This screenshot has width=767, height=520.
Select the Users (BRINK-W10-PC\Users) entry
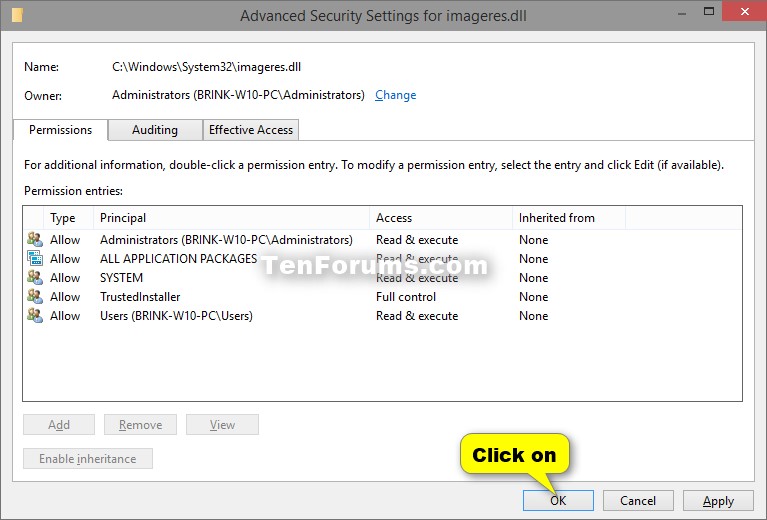click(x=382, y=316)
